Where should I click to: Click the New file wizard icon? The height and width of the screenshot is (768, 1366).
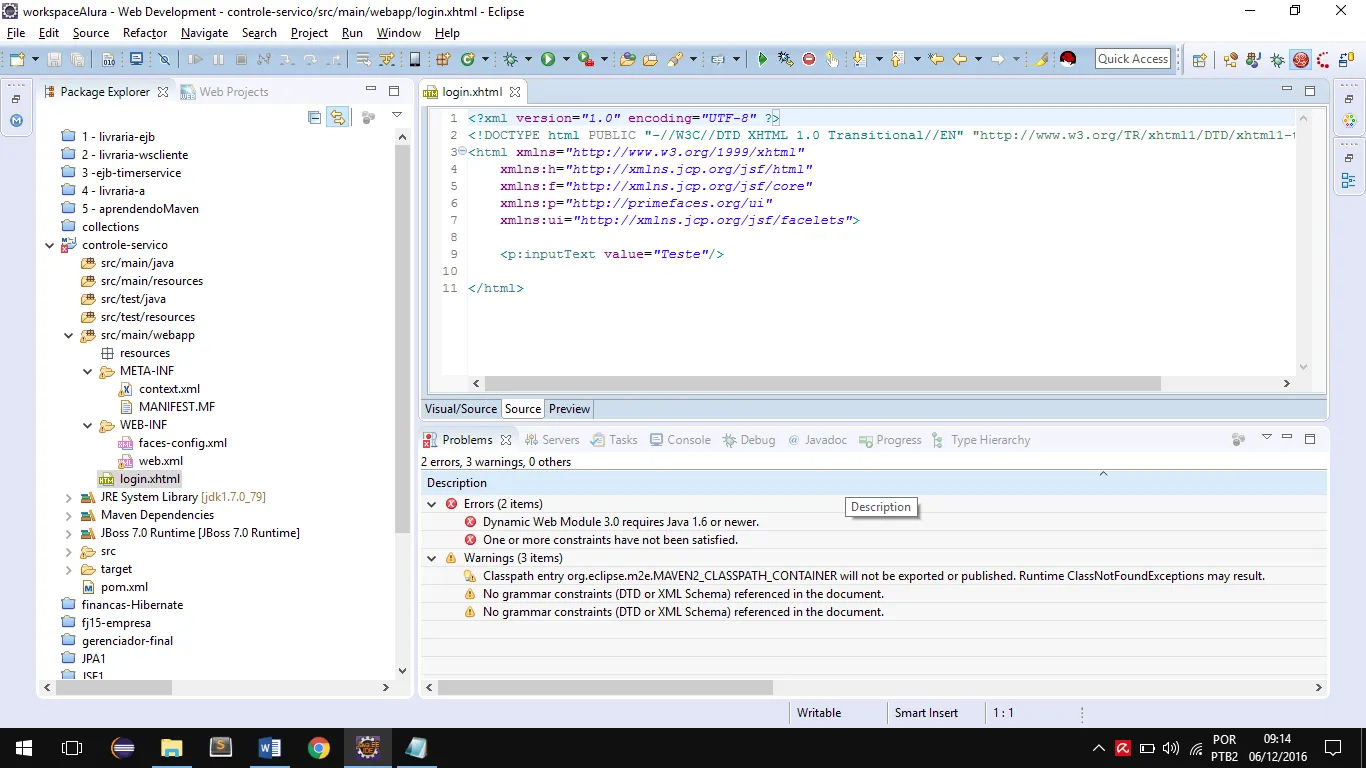pos(17,60)
